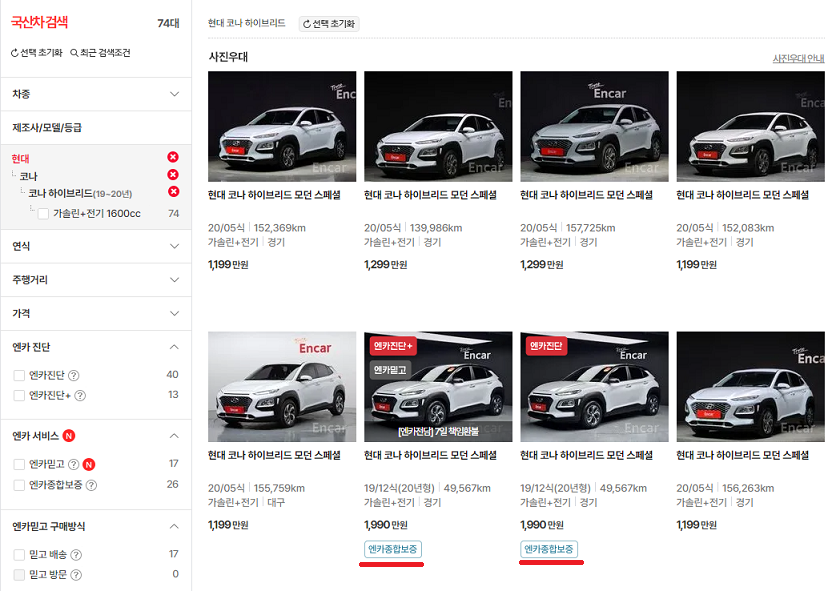Viewport: 840px width, 591px height.
Task: Open 최근 검색조건
Action: [x=100, y=53]
